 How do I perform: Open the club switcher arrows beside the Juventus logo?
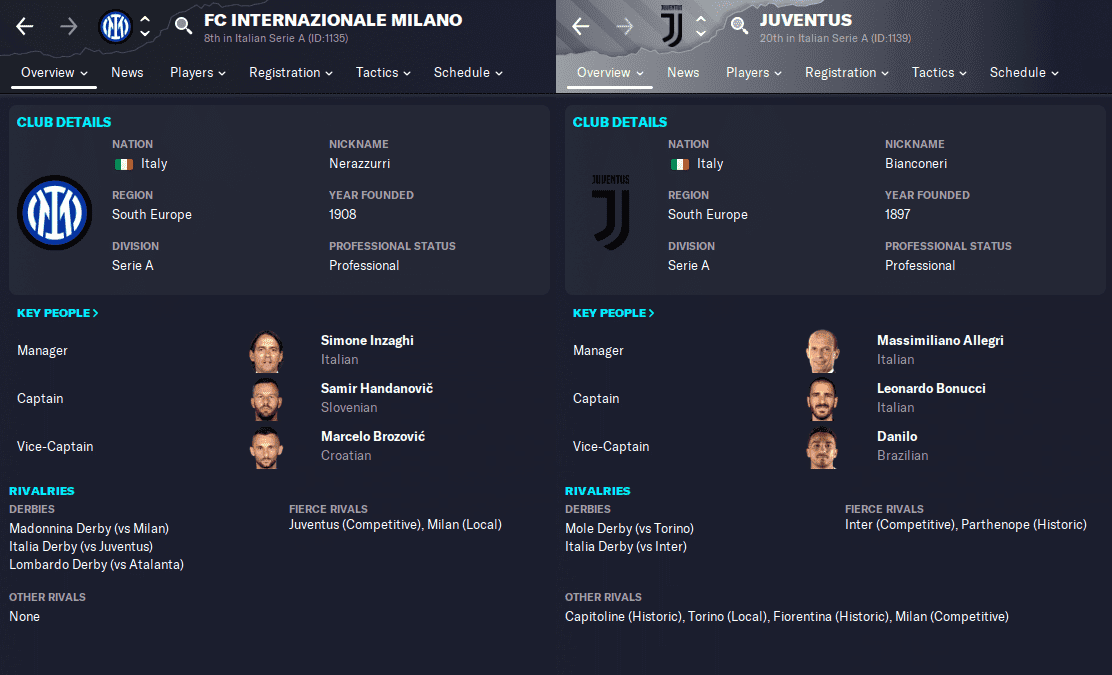point(701,27)
